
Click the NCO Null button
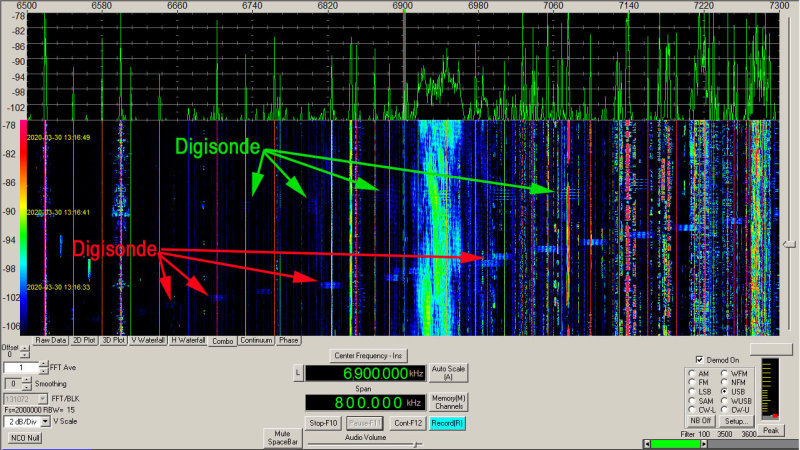tap(25, 438)
